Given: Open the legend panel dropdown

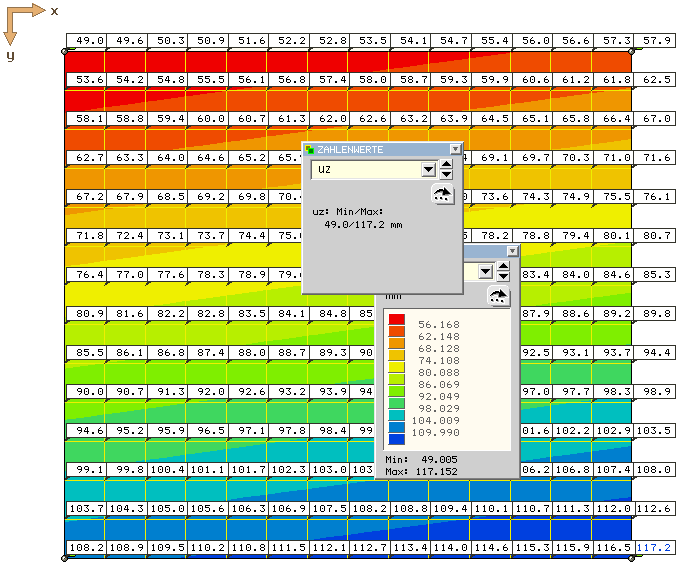Looking at the screenshot, I should (x=485, y=271).
